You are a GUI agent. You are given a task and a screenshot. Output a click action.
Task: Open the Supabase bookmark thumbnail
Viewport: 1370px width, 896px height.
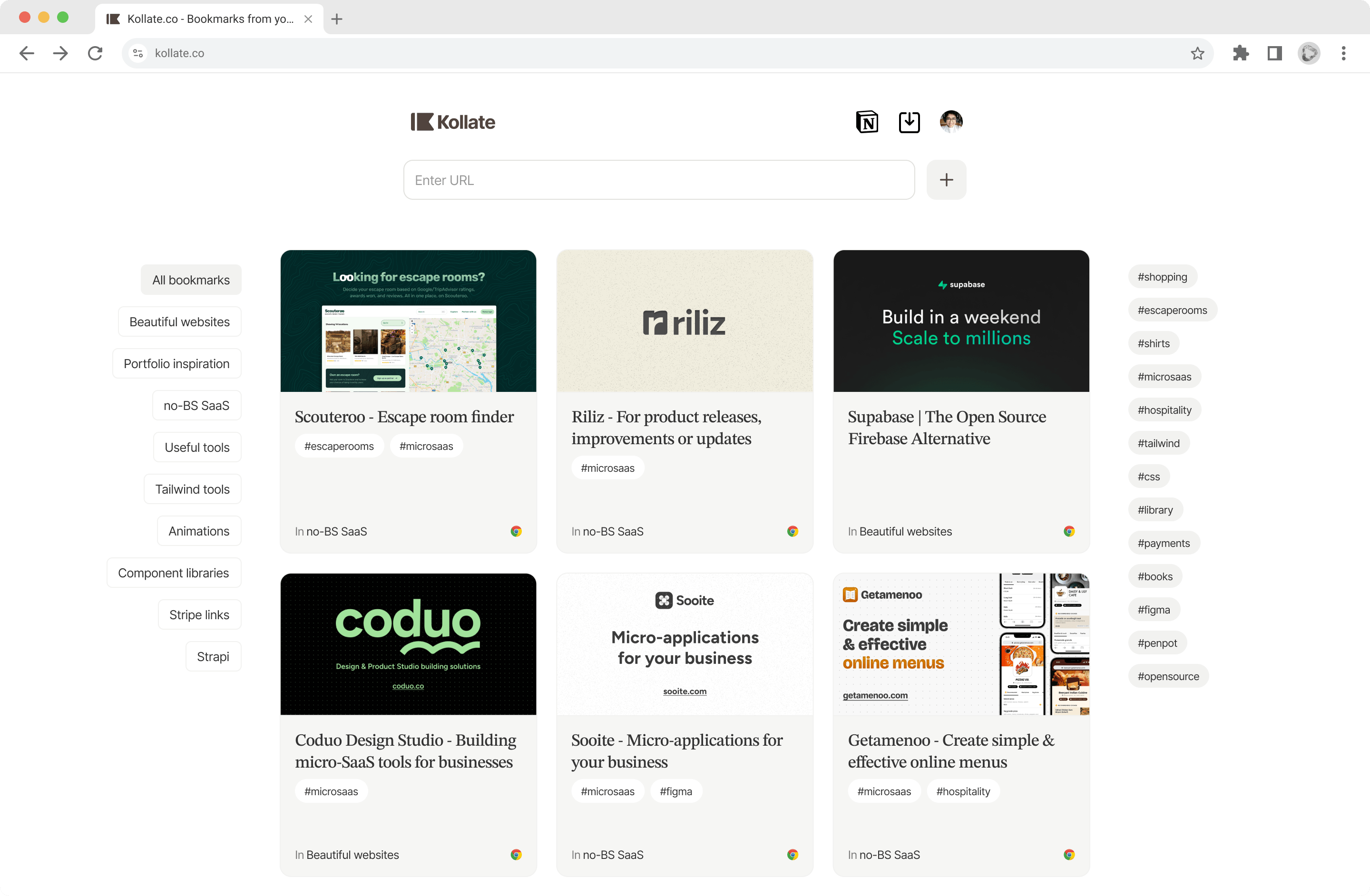(x=961, y=321)
